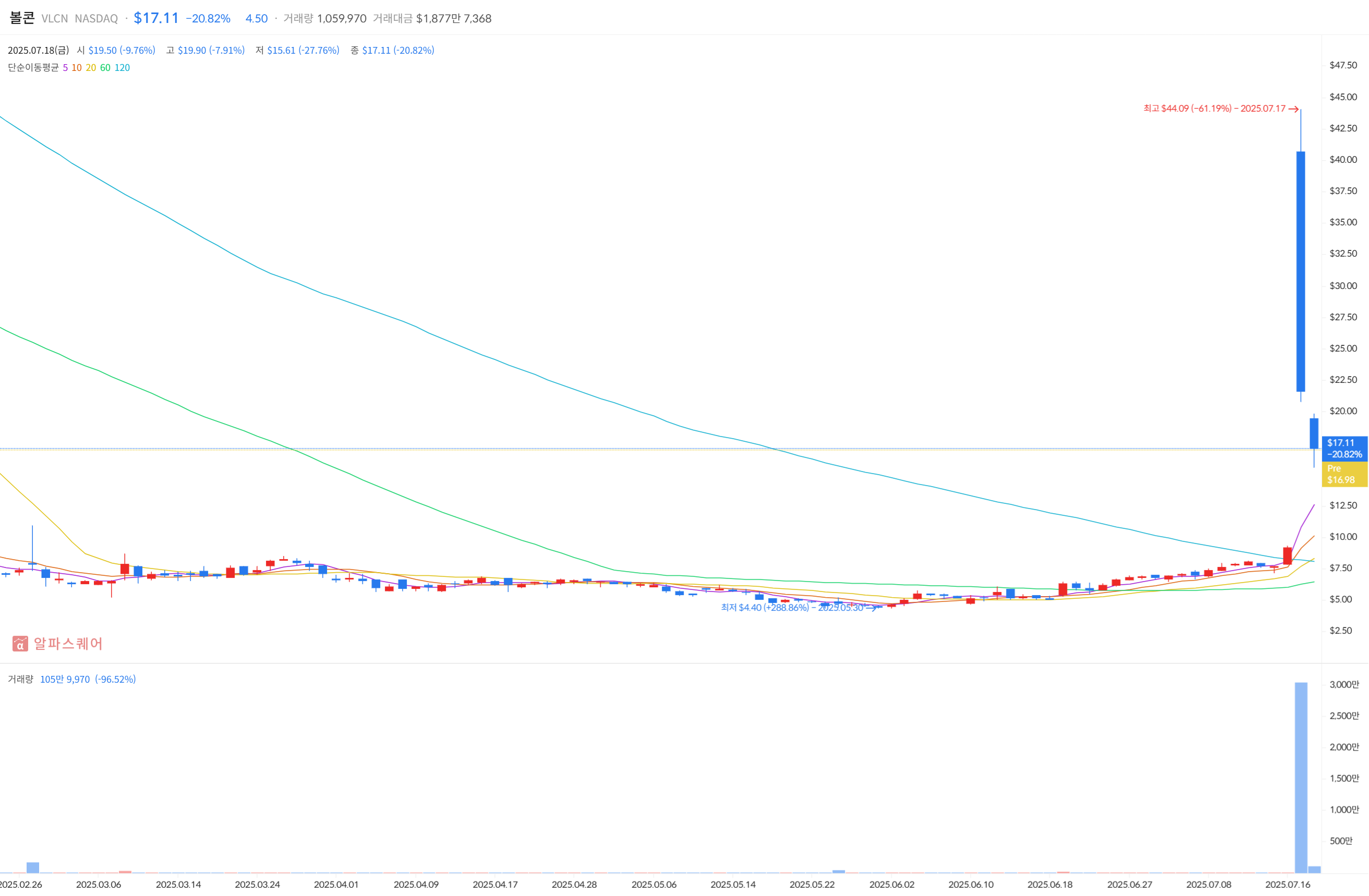1369x896 pixels.
Task: Click the blue arrow at the 최저 $4.40 label
Action: point(871,608)
